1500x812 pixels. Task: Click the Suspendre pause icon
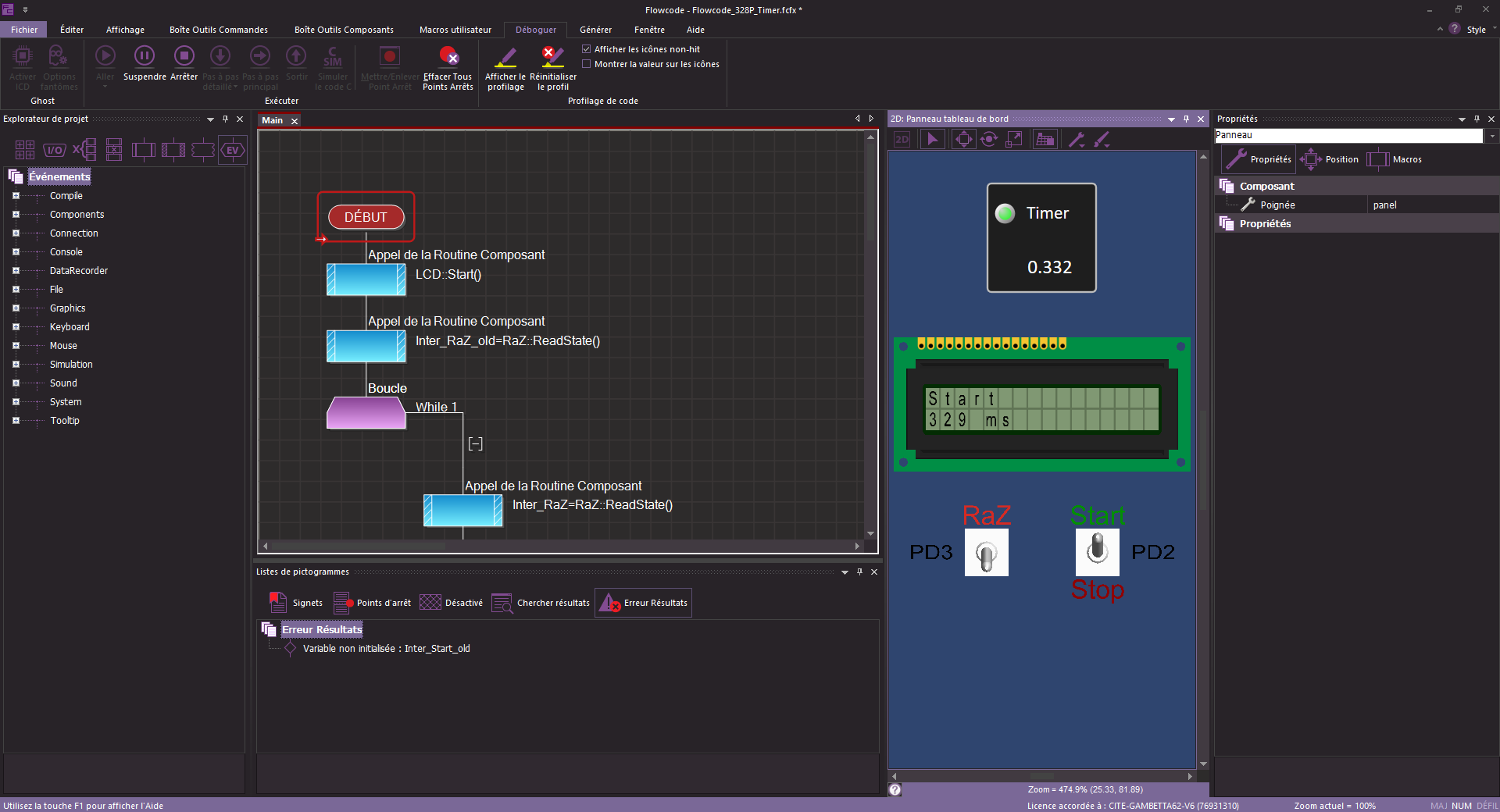click(x=145, y=56)
